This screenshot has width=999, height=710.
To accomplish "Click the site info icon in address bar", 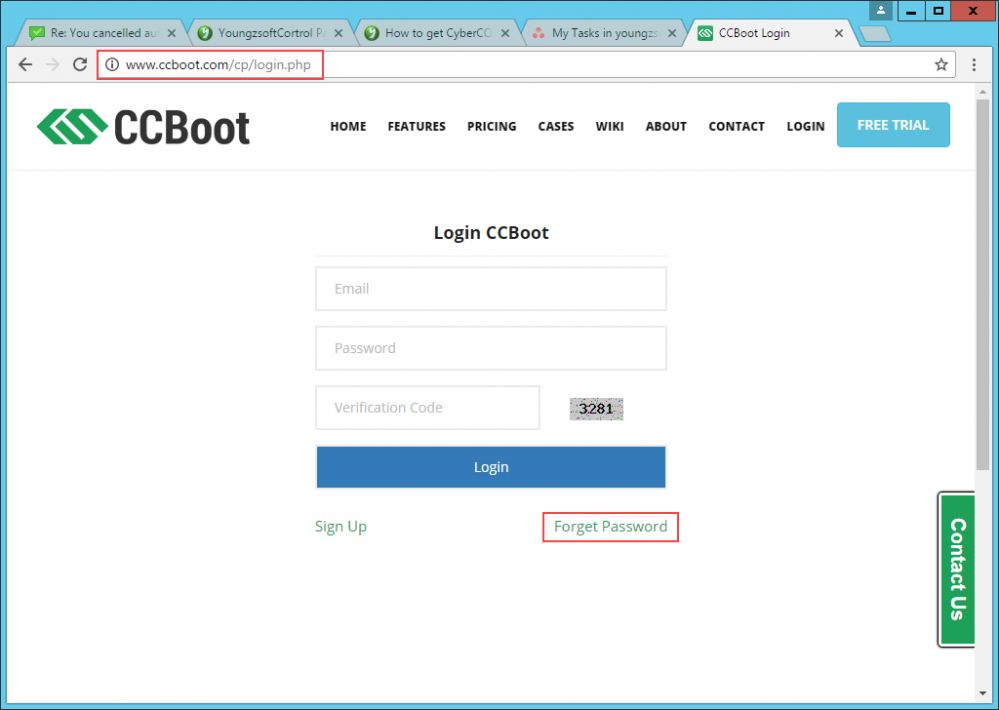I will (112, 64).
